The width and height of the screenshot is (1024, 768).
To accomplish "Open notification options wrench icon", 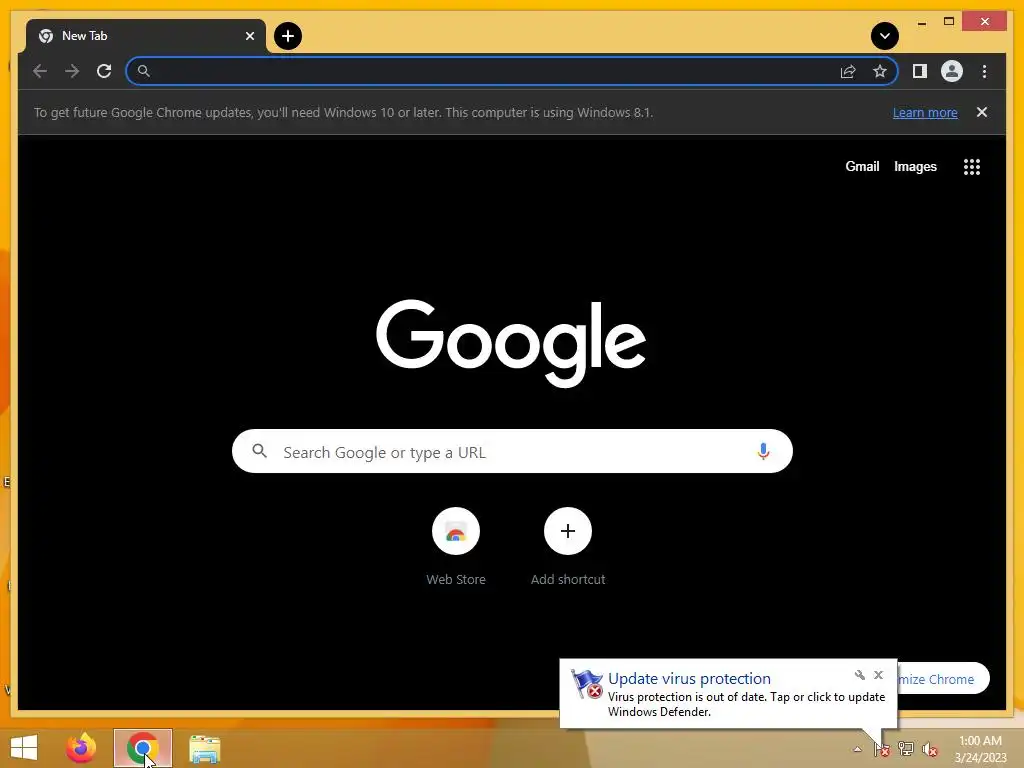I will point(859,675).
